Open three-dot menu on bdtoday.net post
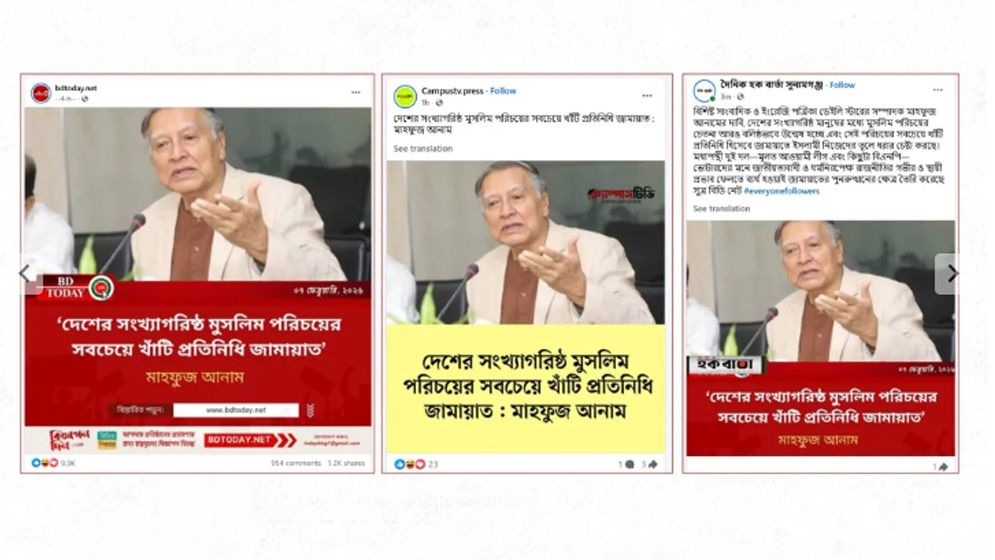Viewport: 995px width, 560px height. pos(356,93)
